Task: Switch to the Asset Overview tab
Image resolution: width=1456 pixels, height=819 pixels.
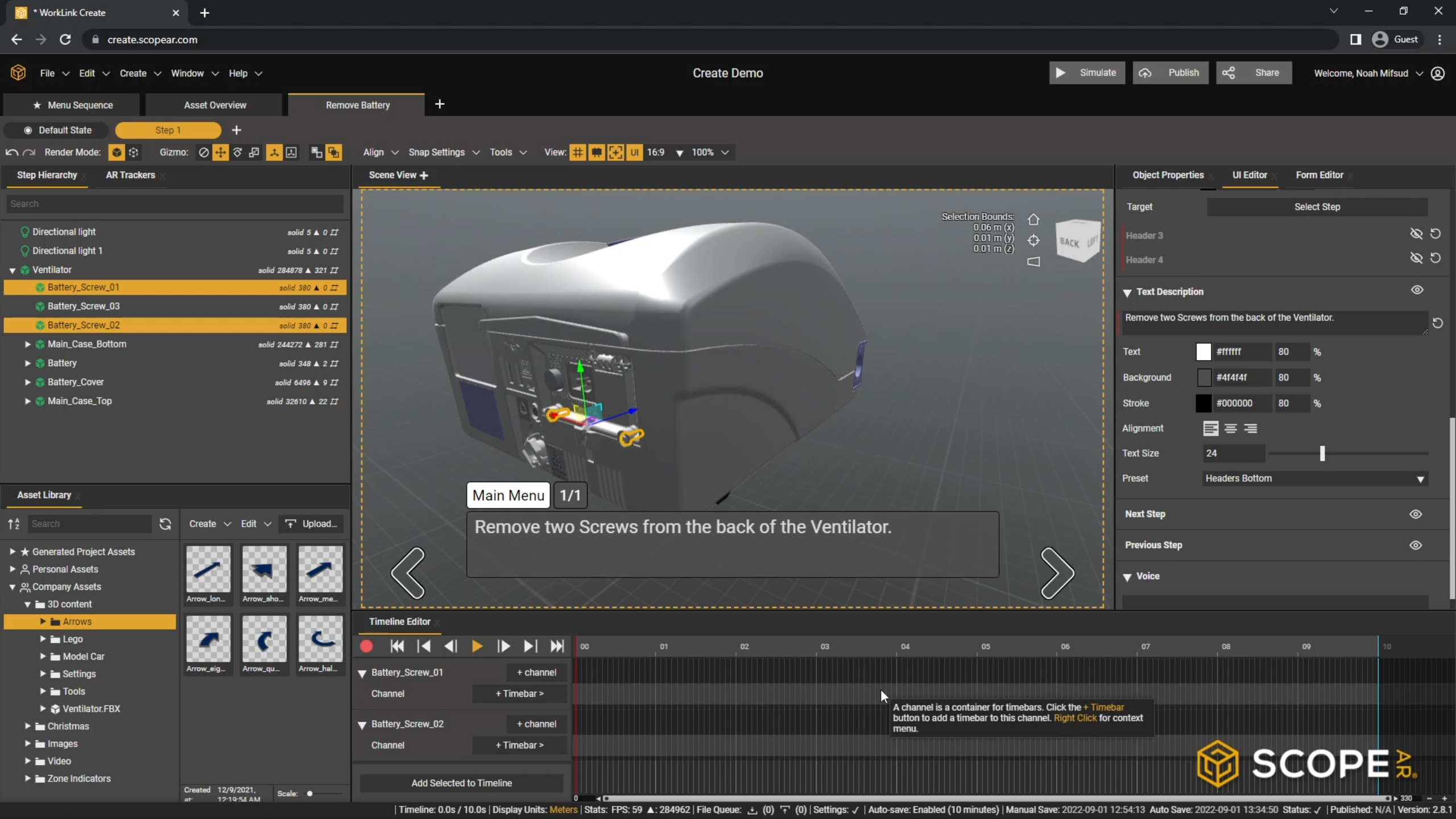Action: click(215, 105)
